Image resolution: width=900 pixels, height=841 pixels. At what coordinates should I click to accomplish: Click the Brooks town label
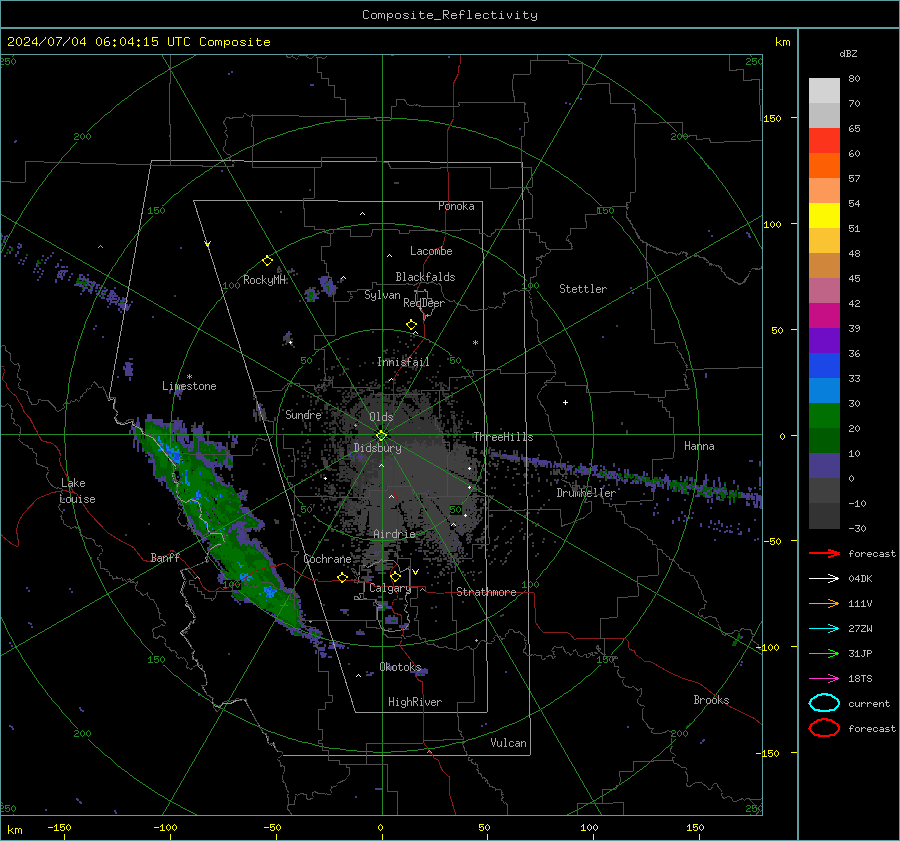click(711, 700)
